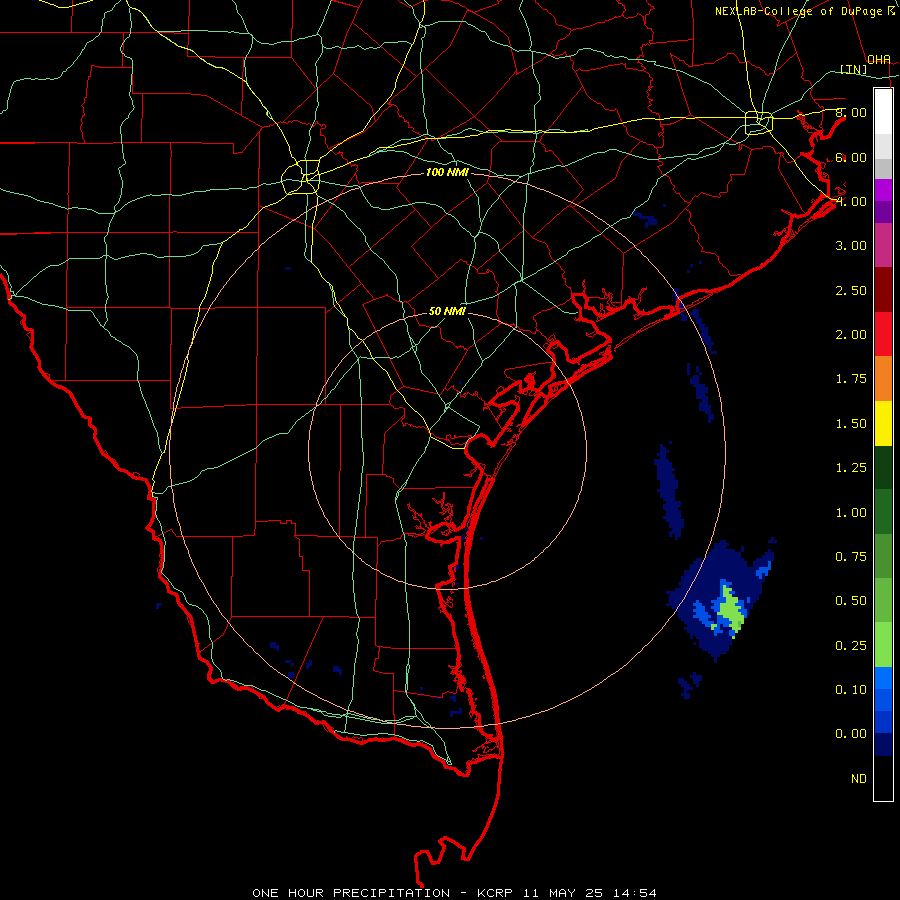Select the 2.00 legend value

(x=851, y=335)
